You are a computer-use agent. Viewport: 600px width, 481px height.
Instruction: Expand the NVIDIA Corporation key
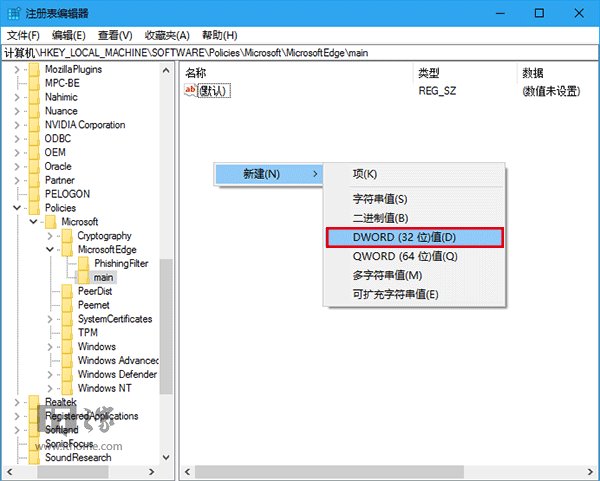click(17, 125)
